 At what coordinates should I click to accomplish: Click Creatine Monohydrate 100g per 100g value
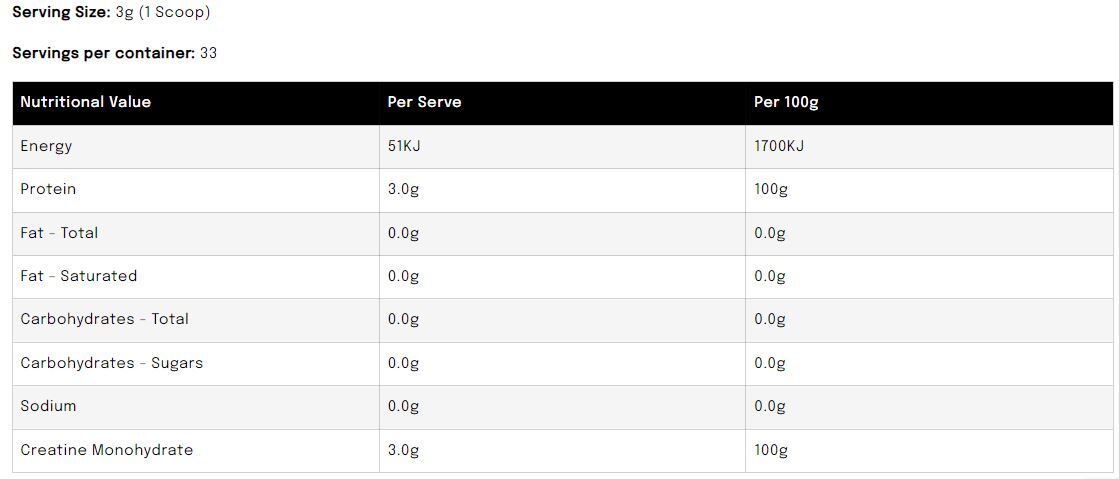pos(771,451)
